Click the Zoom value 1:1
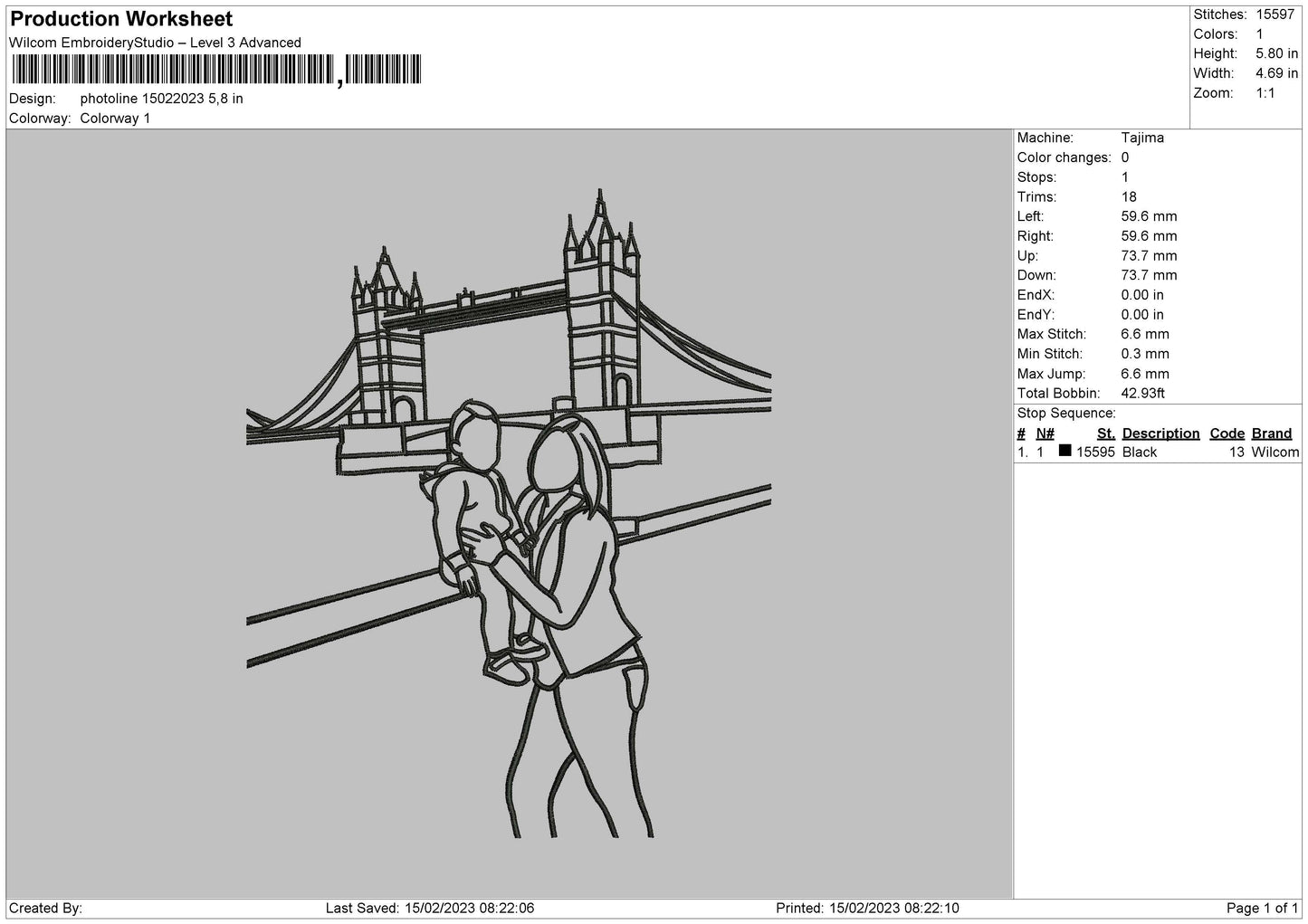1308x924 pixels. click(1265, 92)
